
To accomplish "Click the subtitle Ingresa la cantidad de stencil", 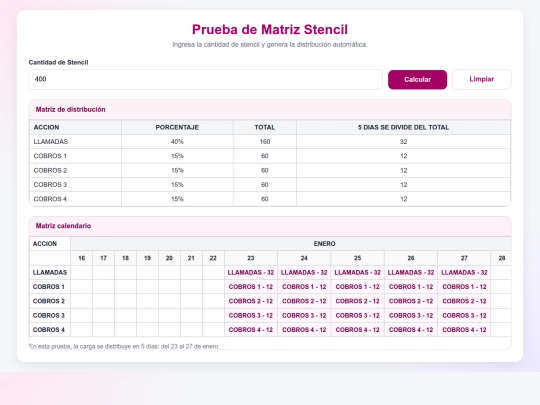I will point(270,45).
